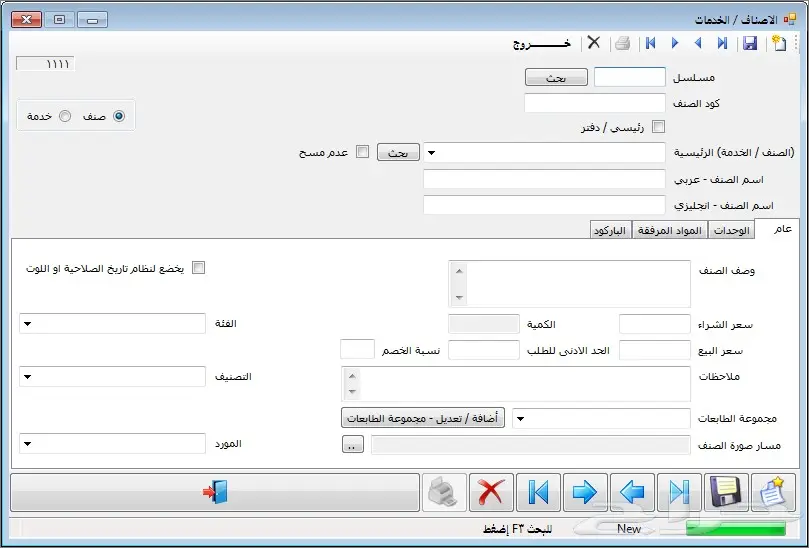This screenshot has width=809, height=548.
Task: Switch to the الباركود tab
Action: click(x=610, y=230)
